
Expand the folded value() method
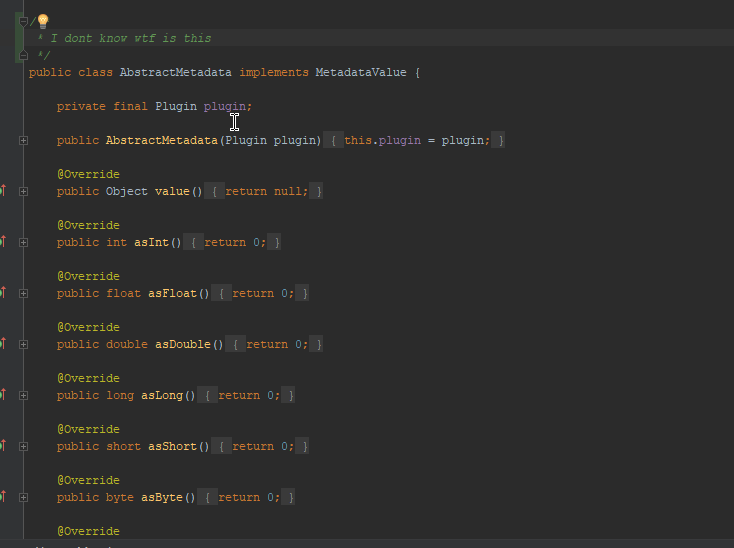23,191
